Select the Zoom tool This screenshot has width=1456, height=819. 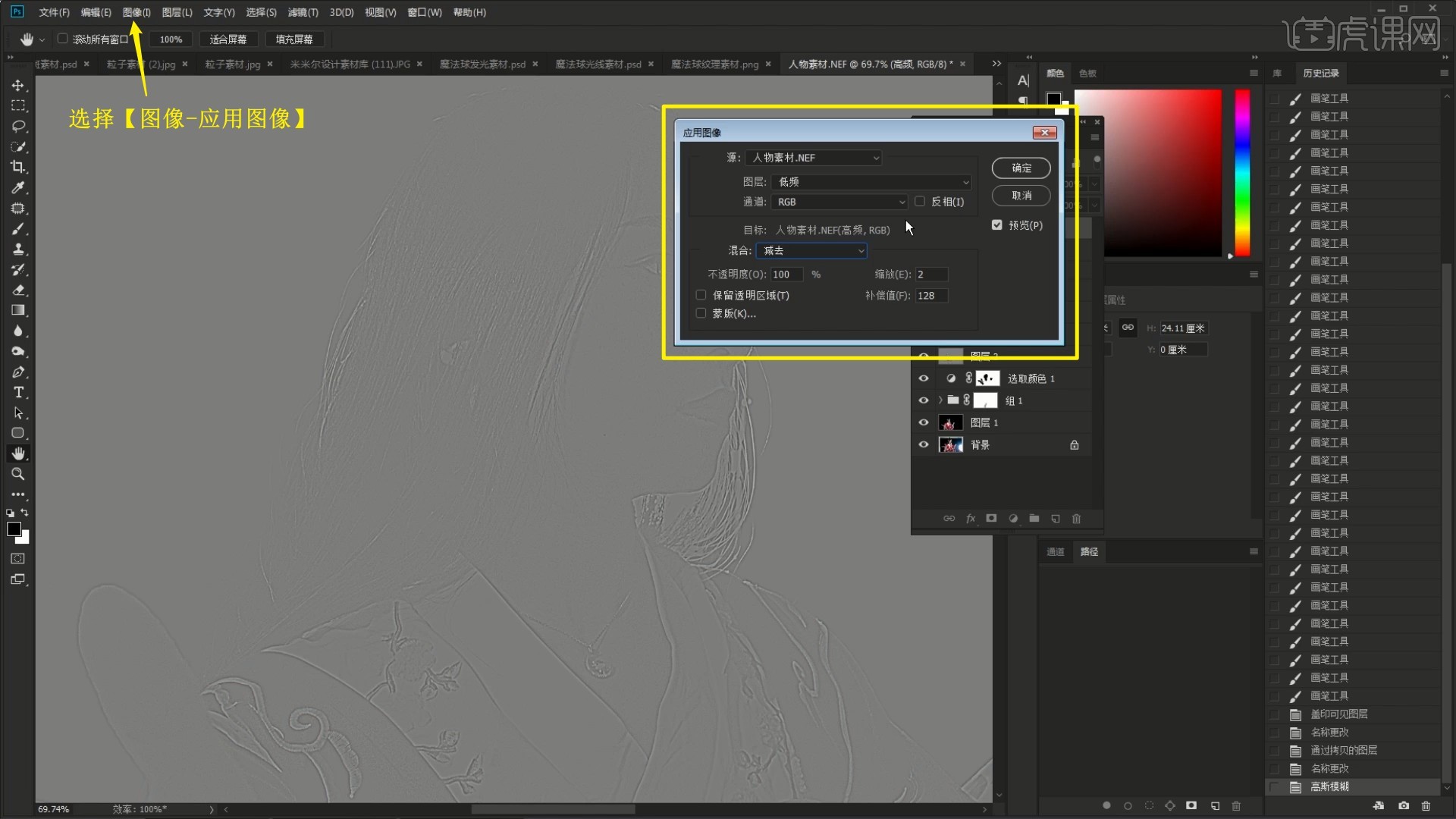pyautogui.click(x=18, y=474)
